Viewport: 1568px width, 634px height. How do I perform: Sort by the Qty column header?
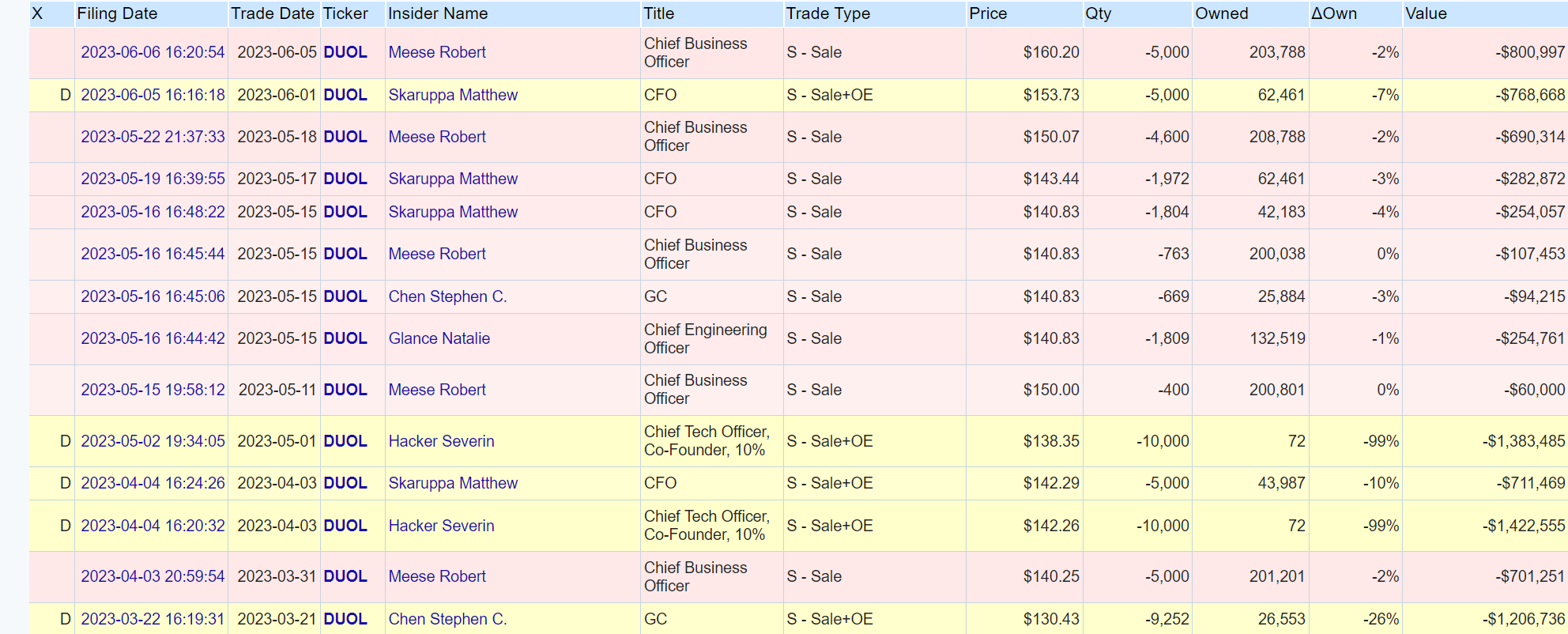click(1098, 13)
